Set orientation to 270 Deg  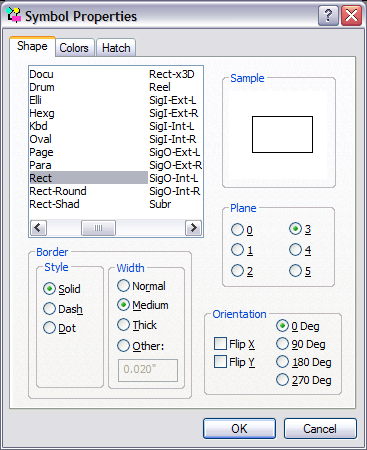tap(304, 380)
